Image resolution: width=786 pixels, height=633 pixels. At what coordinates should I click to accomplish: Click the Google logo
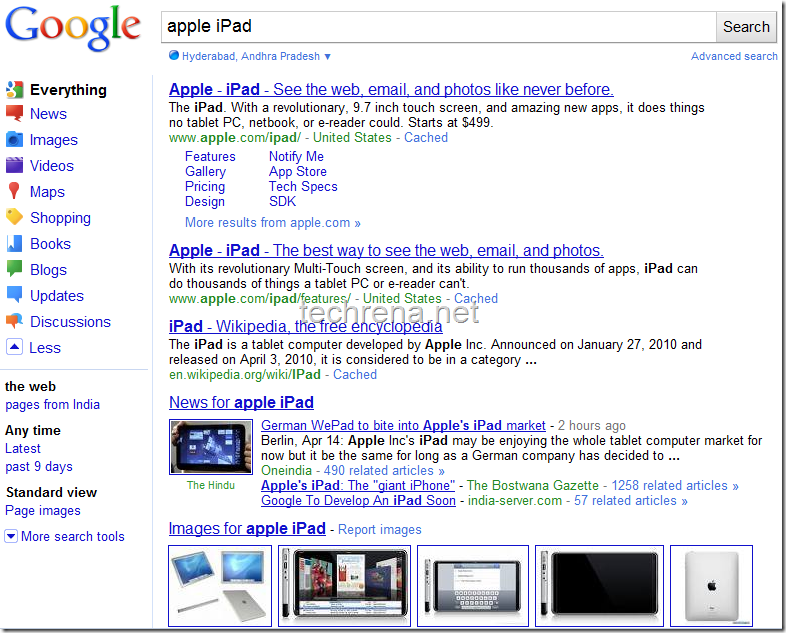73,28
